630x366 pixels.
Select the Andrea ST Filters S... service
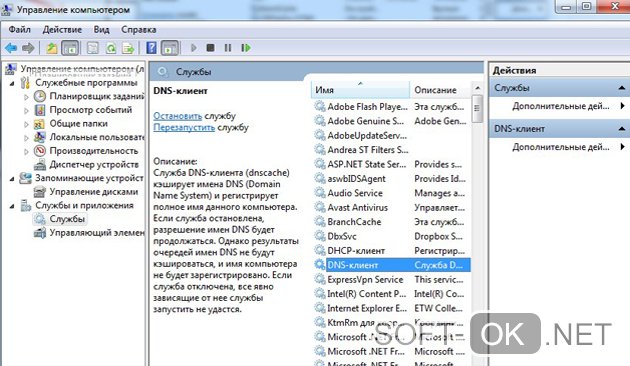(x=392, y=150)
